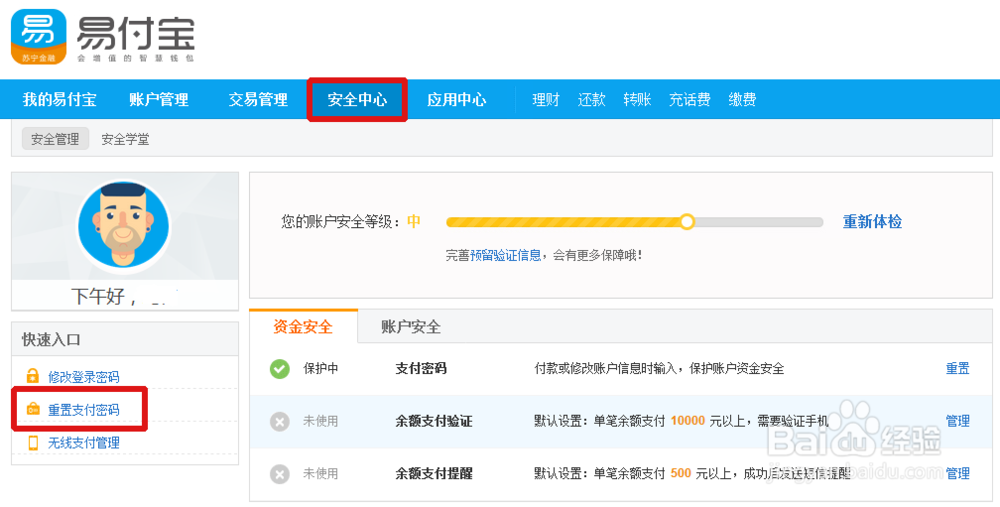Switch to the 安全学堂 sub-tab

[125, 139]
